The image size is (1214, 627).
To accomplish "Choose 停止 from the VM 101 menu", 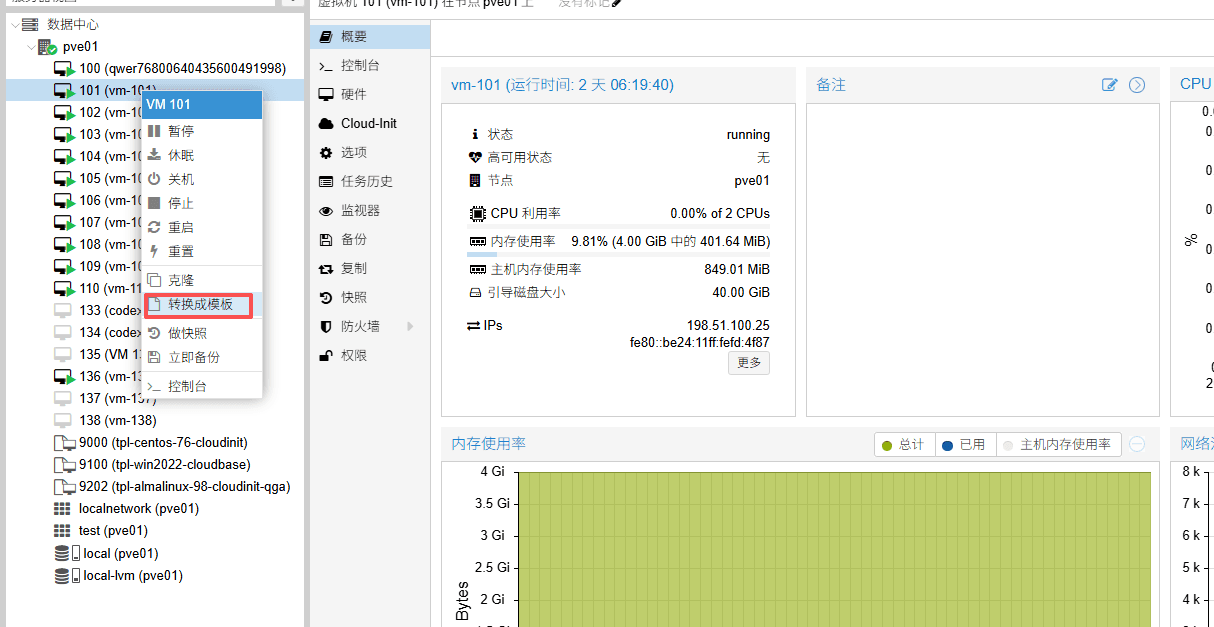I will (x=201, y=203).
